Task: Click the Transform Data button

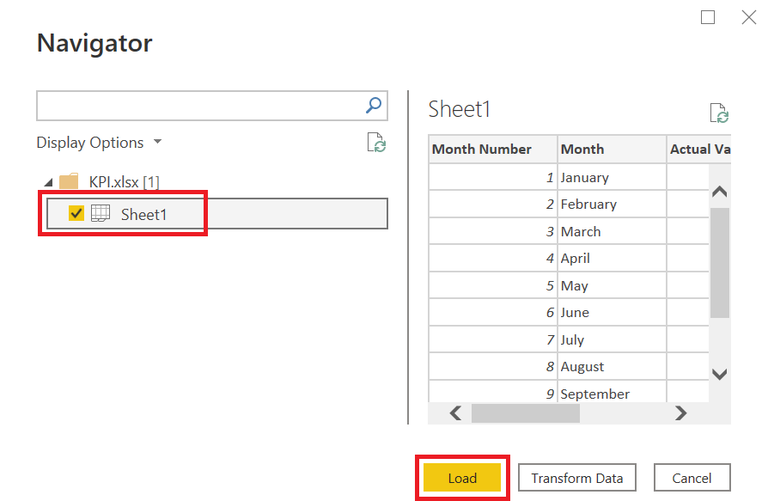Action: [x=577, y=478]
